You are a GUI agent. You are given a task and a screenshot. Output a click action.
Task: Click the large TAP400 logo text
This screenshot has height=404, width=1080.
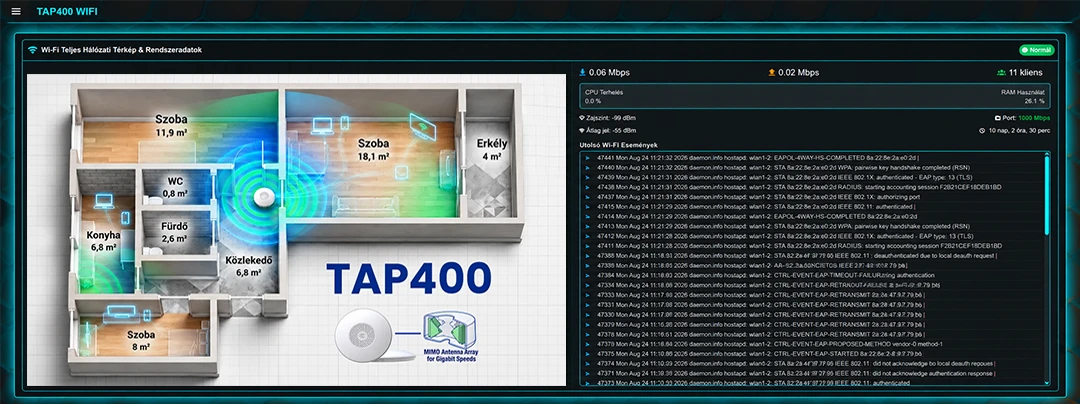pos(409,278)
